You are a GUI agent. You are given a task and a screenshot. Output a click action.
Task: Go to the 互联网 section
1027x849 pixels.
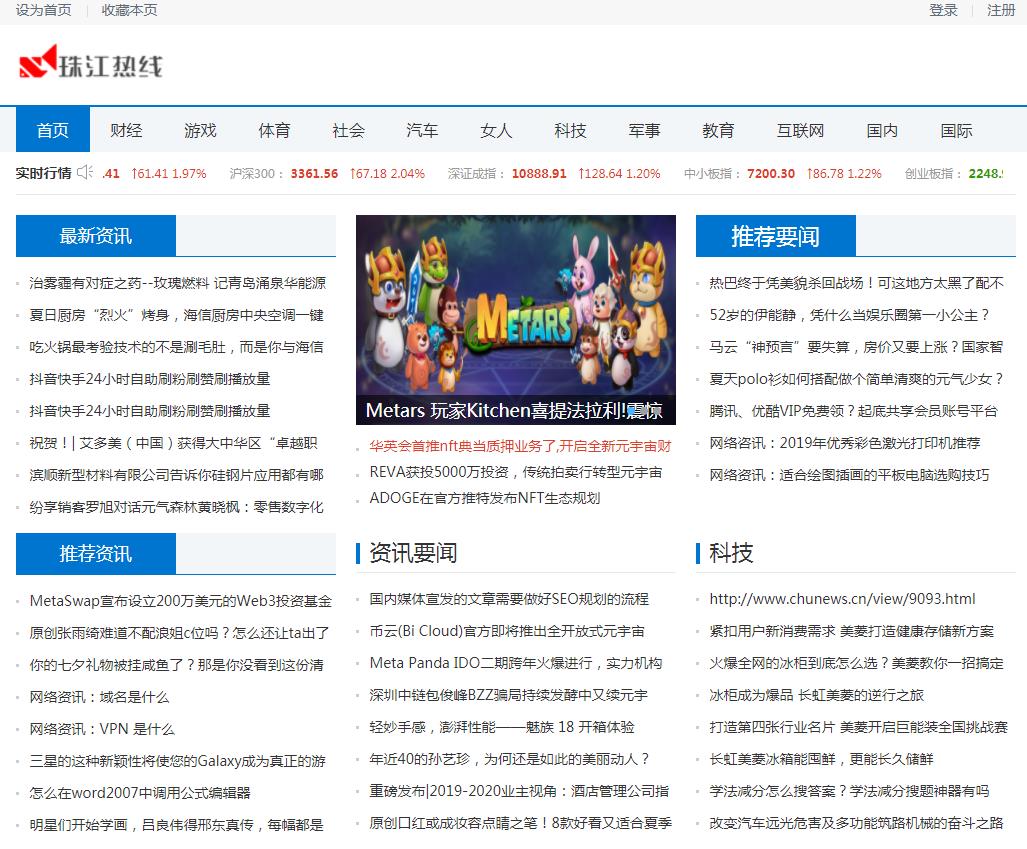(800, 130)
